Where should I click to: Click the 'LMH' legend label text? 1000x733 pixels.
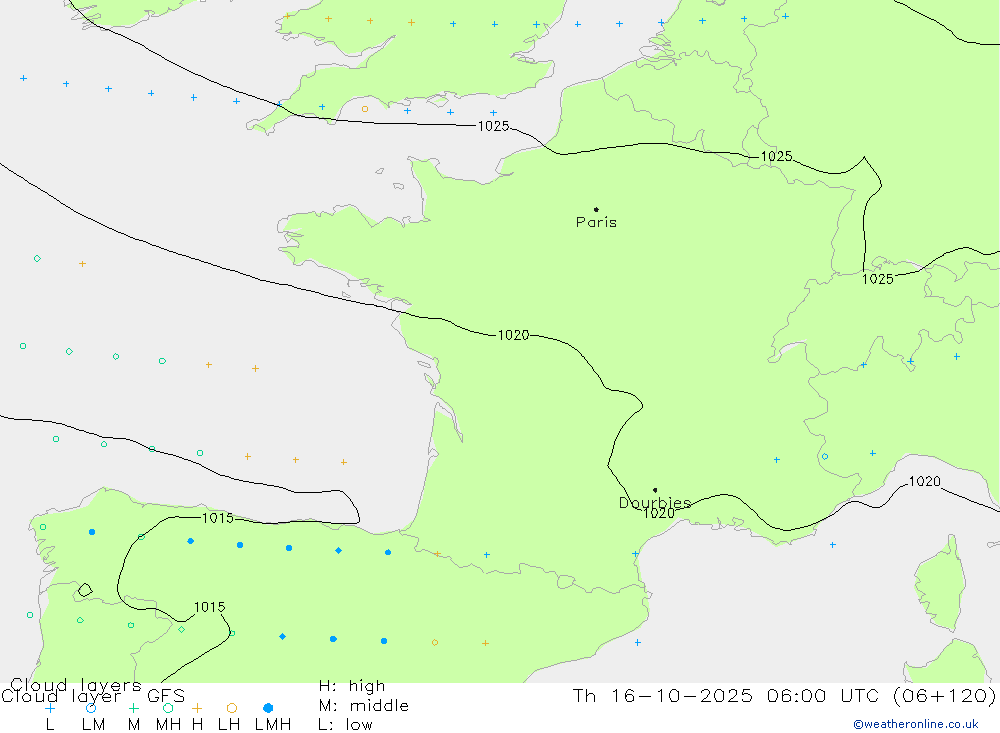coord(273,725)
